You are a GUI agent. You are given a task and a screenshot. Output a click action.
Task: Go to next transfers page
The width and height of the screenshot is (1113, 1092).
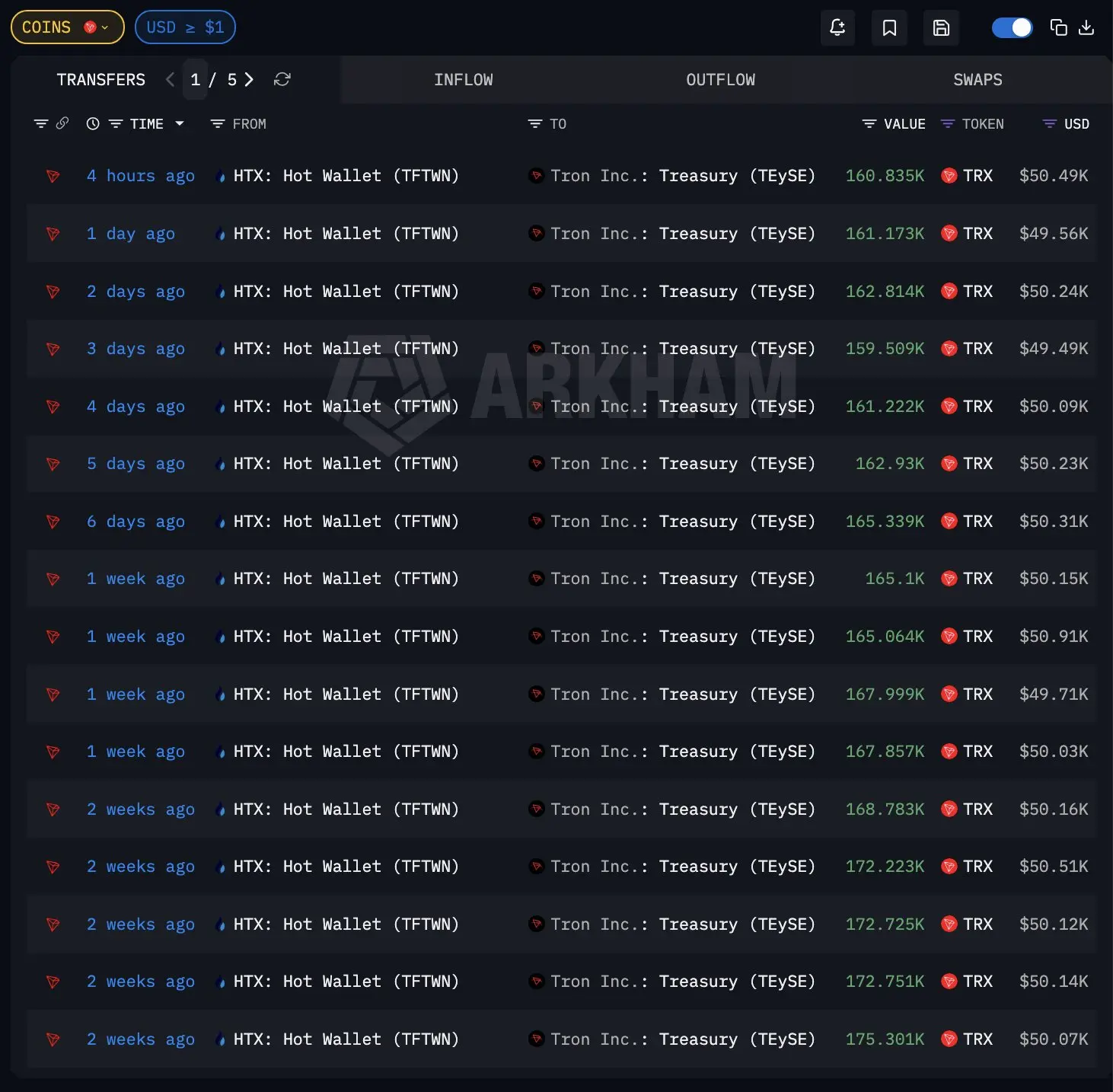(249, 79)
